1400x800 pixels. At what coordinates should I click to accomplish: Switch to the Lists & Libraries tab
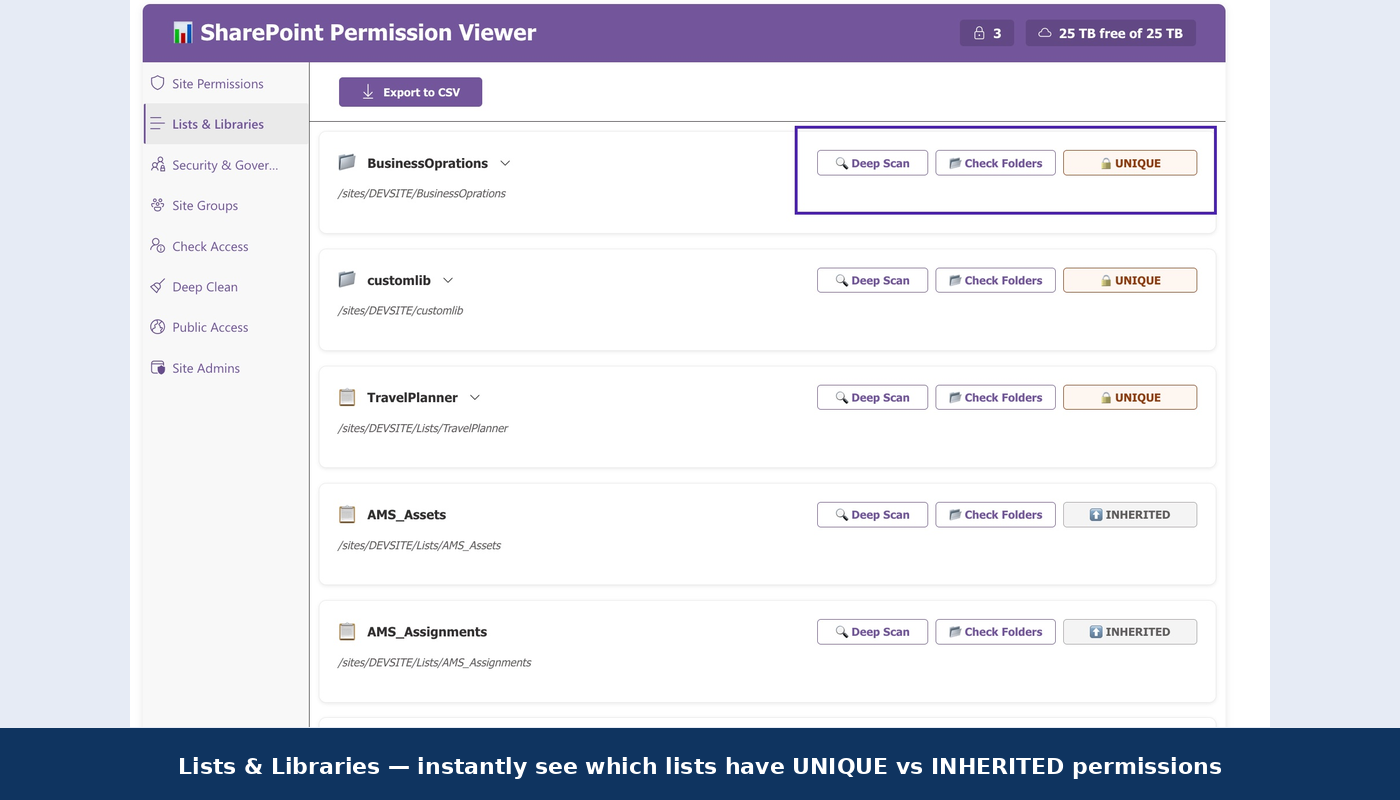(x=217, y=123)
